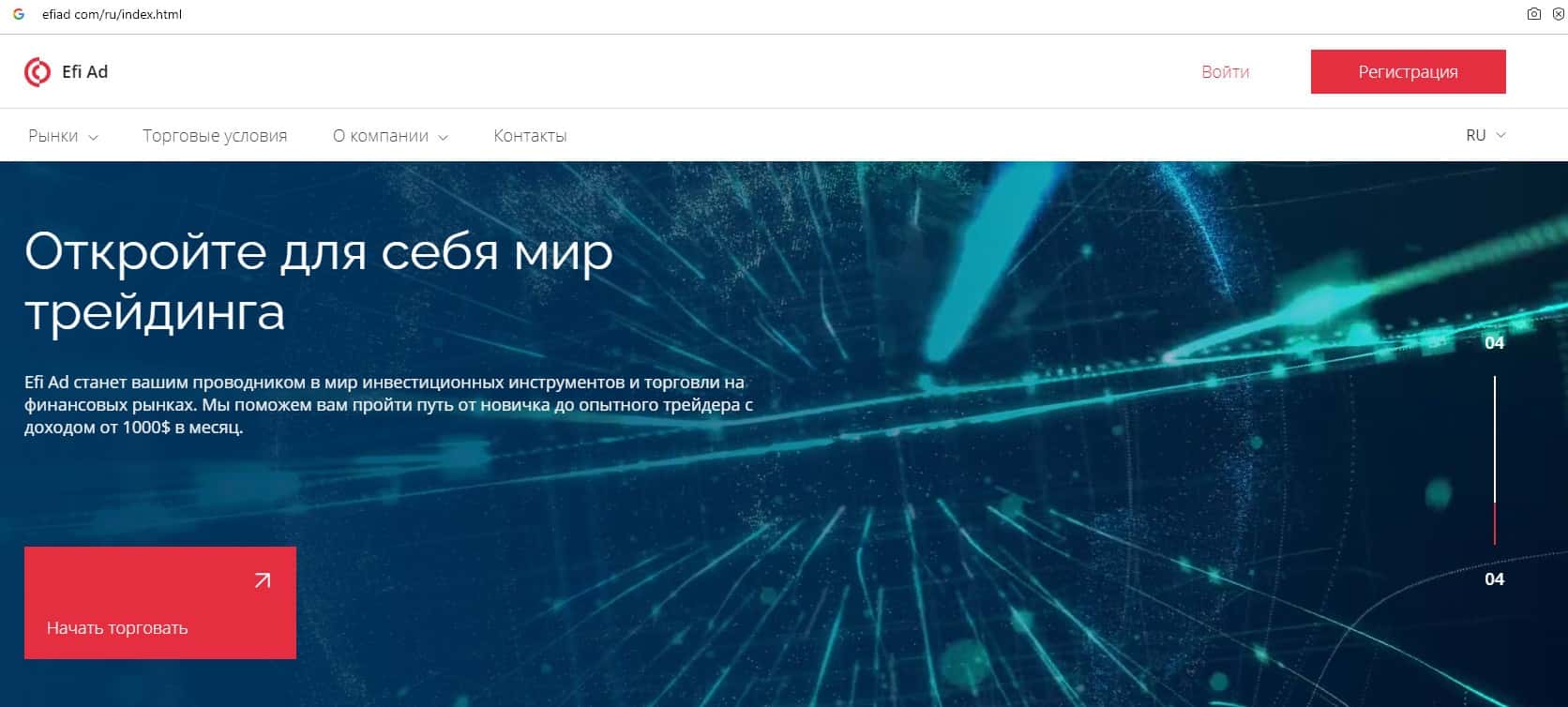This screenshot has width=1568, height=707.
Task: Open the Торговые условия menu item
Action: coord(215,136)
